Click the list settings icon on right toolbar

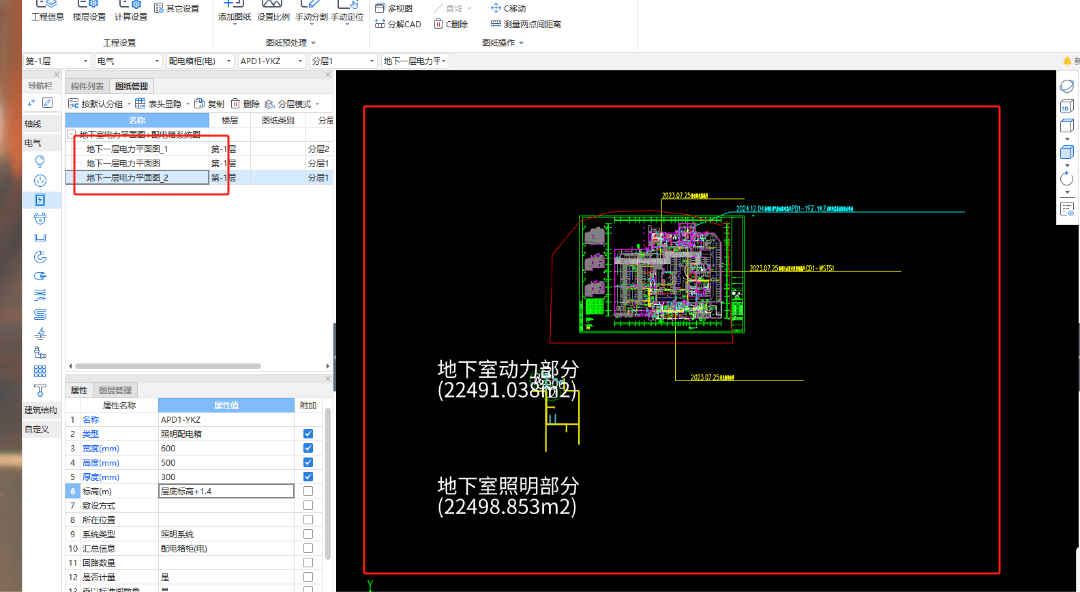click(1066, 209)
